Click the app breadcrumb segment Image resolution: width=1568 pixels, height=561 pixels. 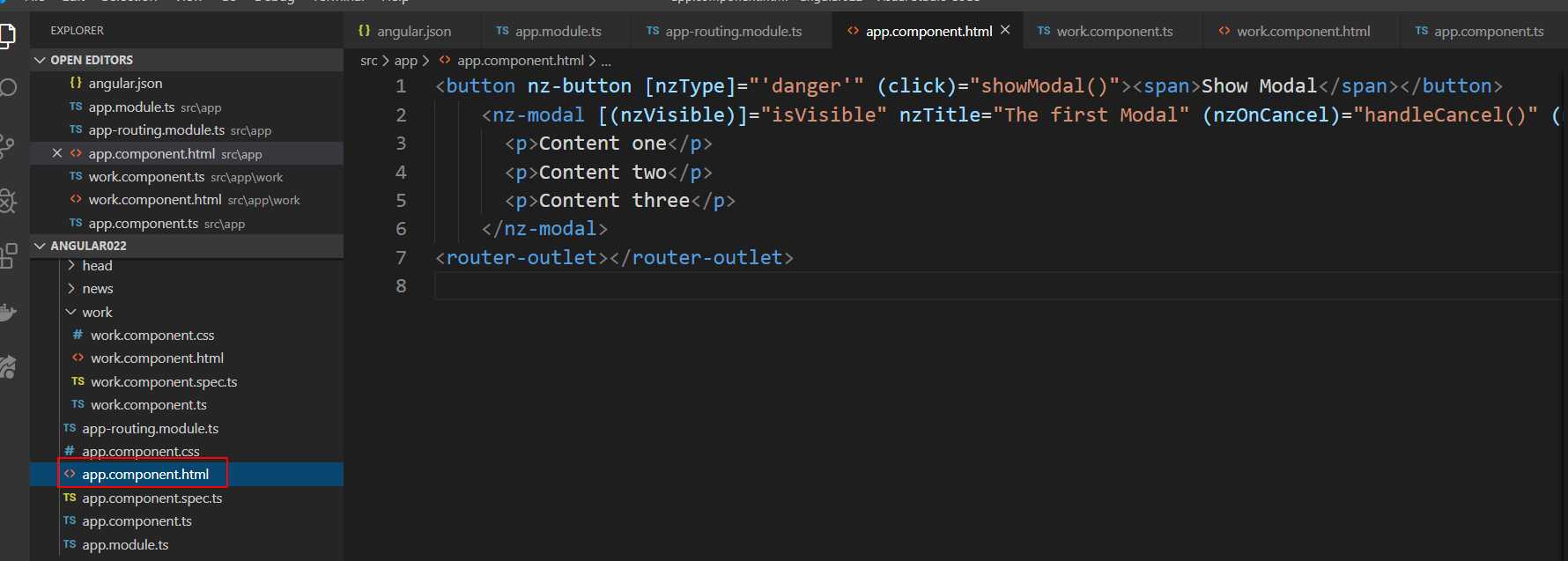(406, 61)
